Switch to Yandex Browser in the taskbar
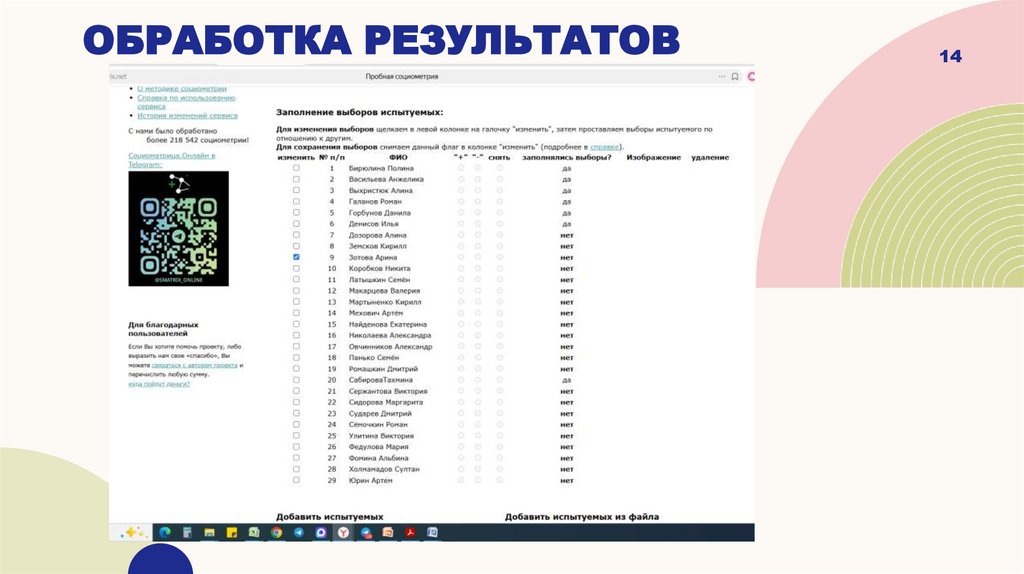The height and width of the screenshot is (574, 1024). [343, 532]
